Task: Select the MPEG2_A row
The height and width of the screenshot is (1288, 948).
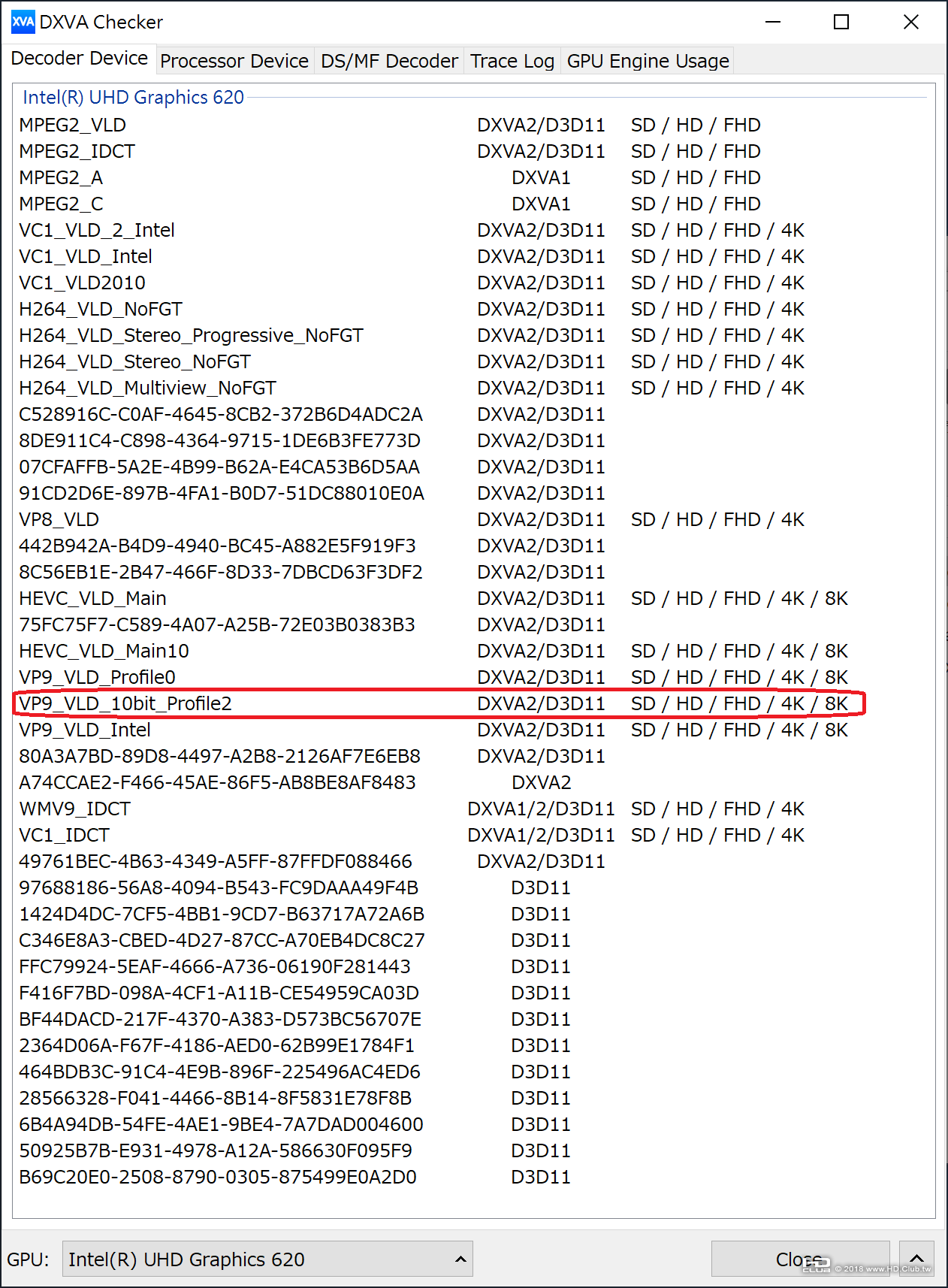Action: [x=473, y=177]
